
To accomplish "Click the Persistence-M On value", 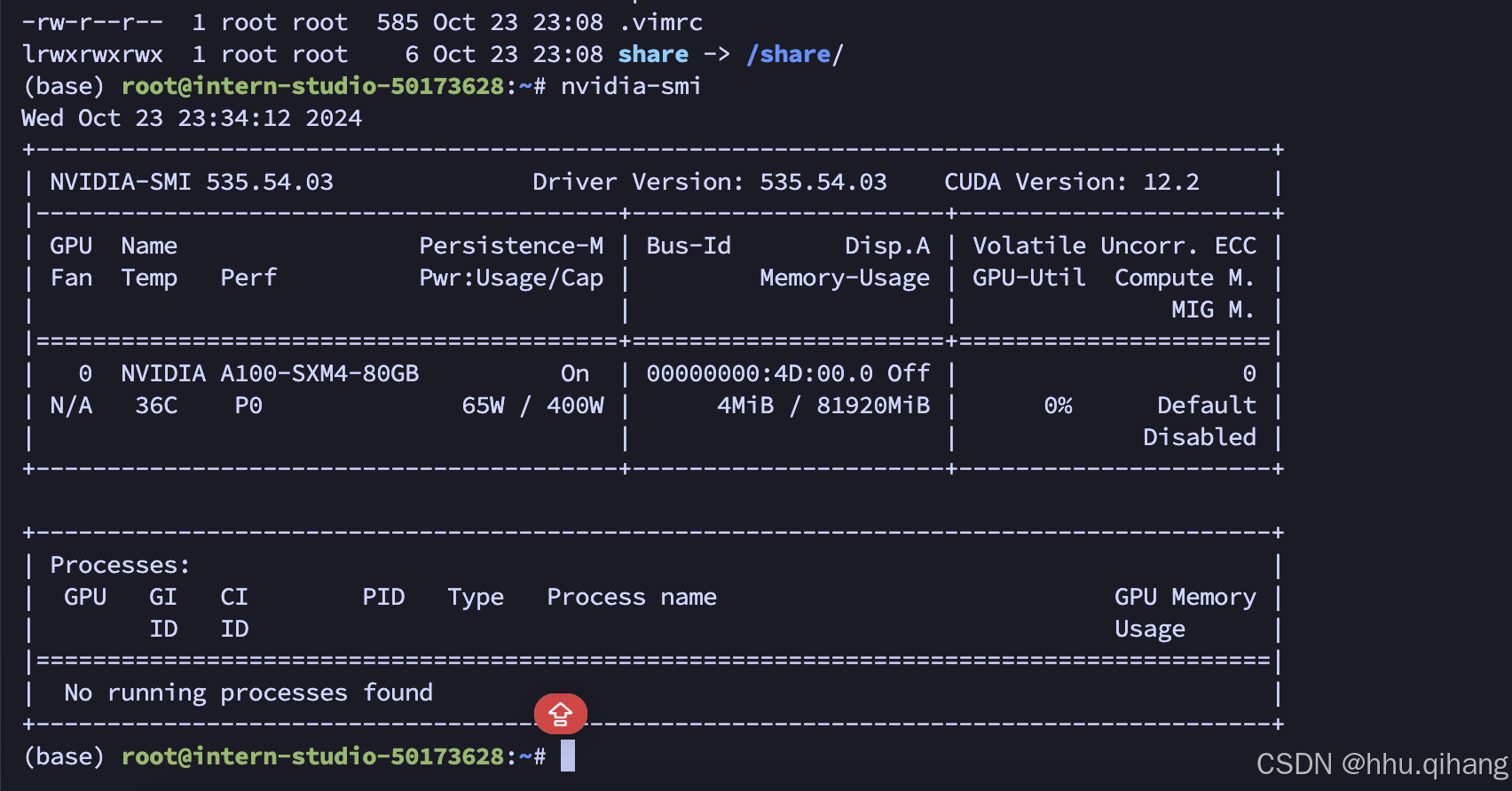I will 575,373.
